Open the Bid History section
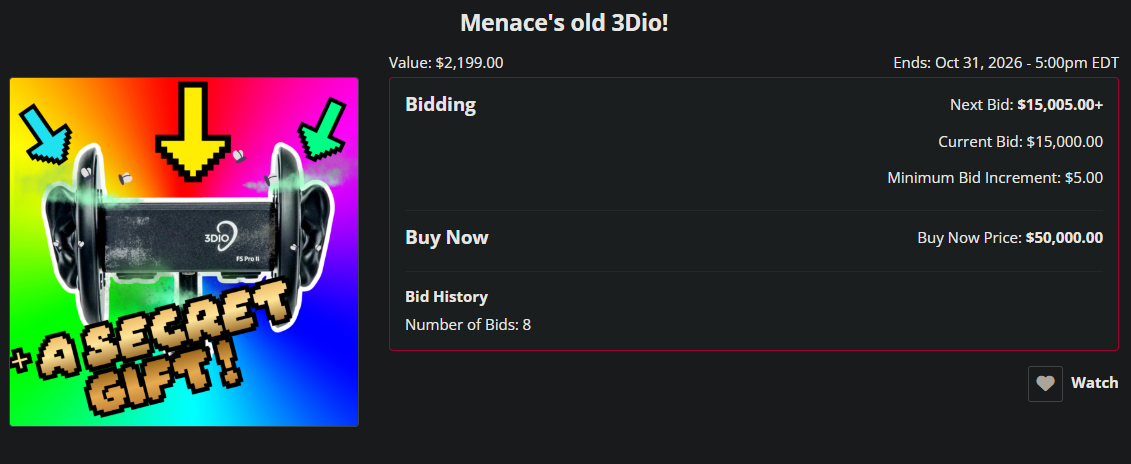 (x=446, y=297)
